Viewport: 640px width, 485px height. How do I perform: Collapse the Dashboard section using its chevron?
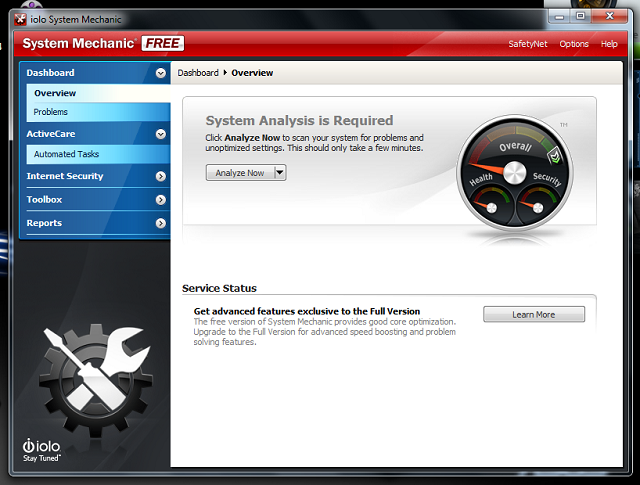(160, 73)
